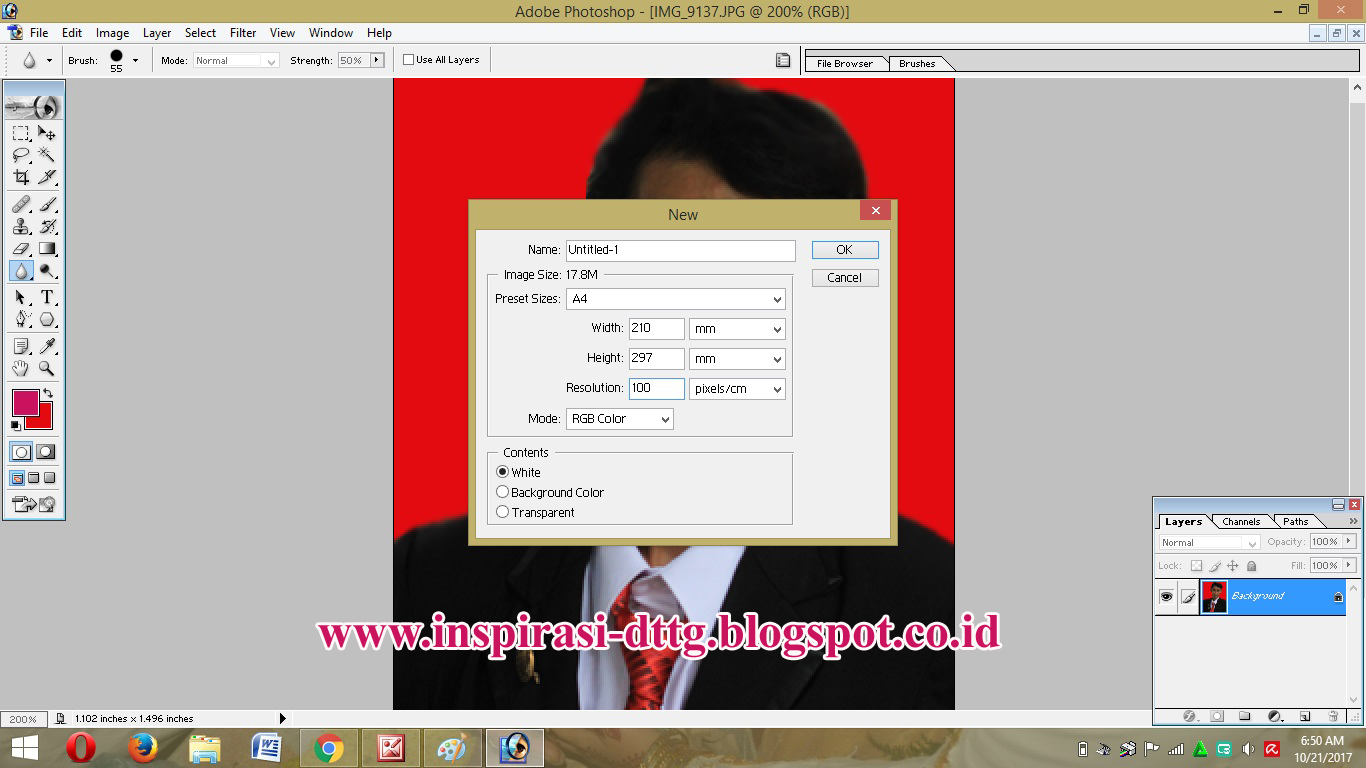1366x768 pixels.
Task: Select the Slice tool
Action: click(47, 177)
